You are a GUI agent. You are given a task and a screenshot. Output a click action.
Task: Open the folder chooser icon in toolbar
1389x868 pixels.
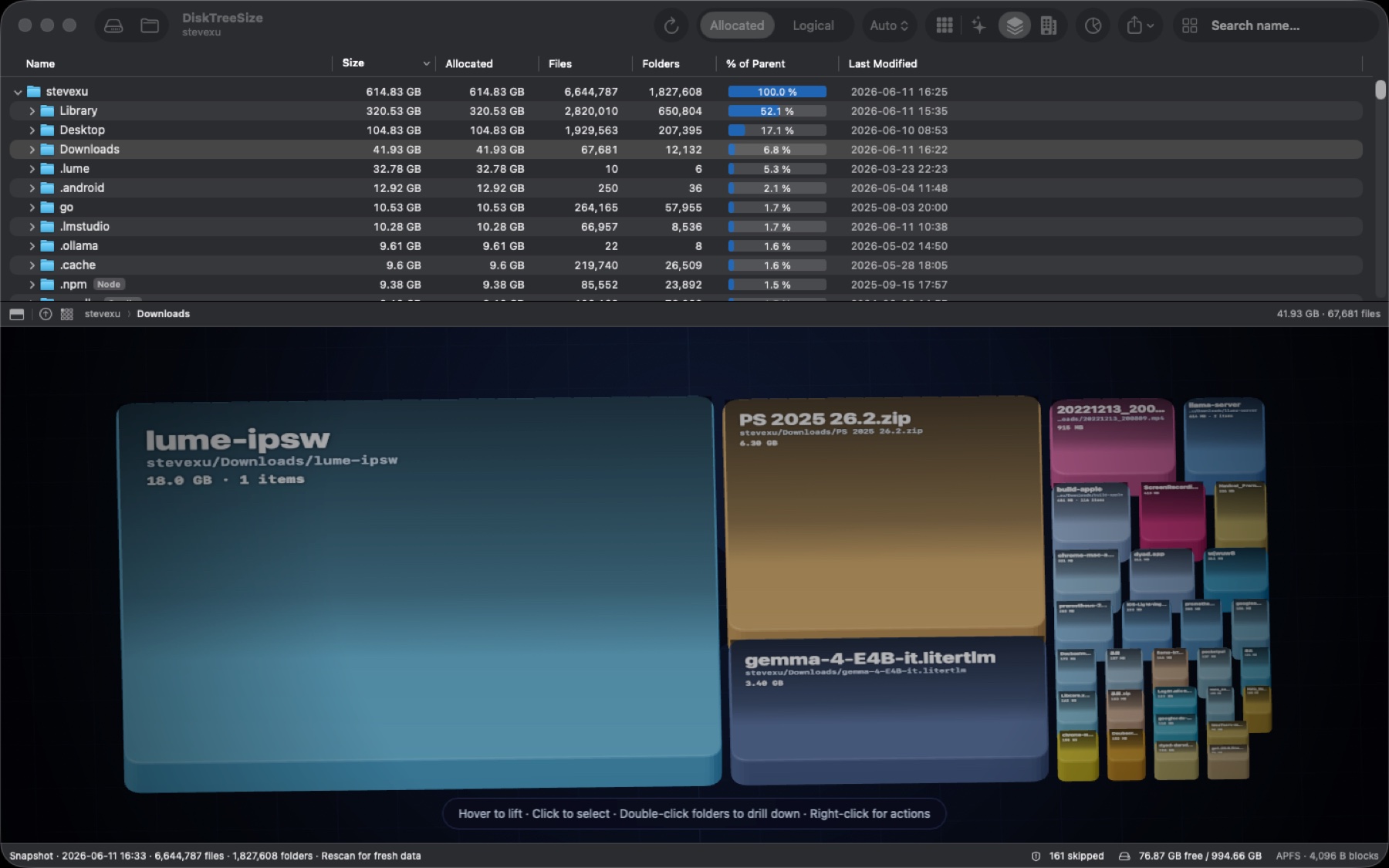(x=150, y=25)
